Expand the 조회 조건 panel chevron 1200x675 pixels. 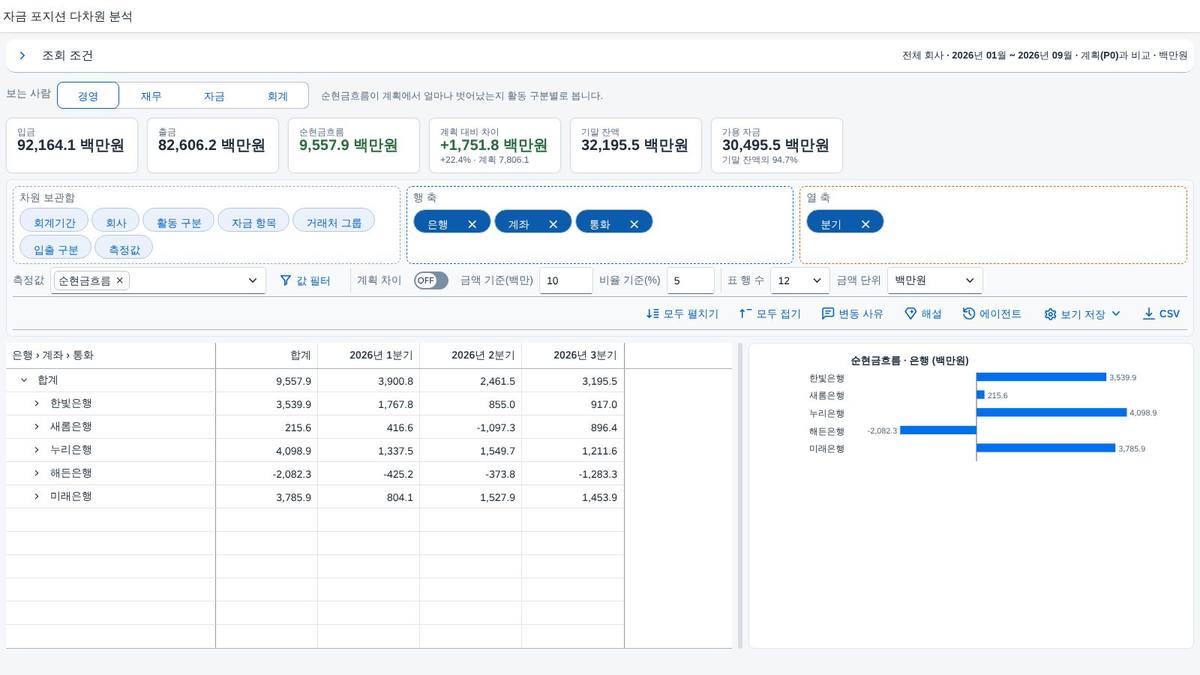[x=22, y=56]
